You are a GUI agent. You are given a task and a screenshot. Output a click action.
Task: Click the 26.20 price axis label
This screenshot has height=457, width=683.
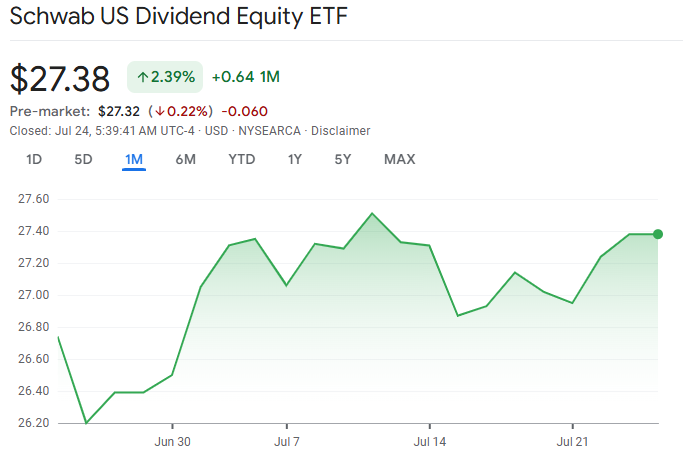click(34, 423)
